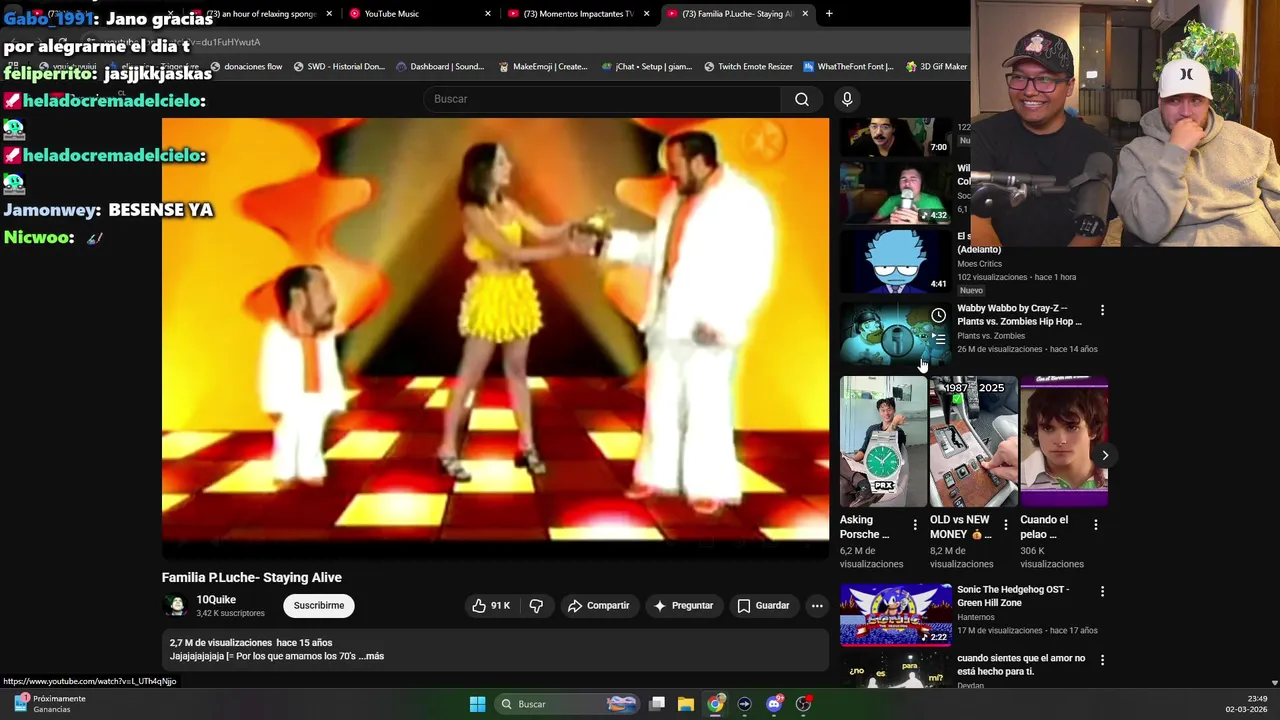Open 3D Gif Maker bookmark
Viewport: 1280px width, 720px height.
936,67
